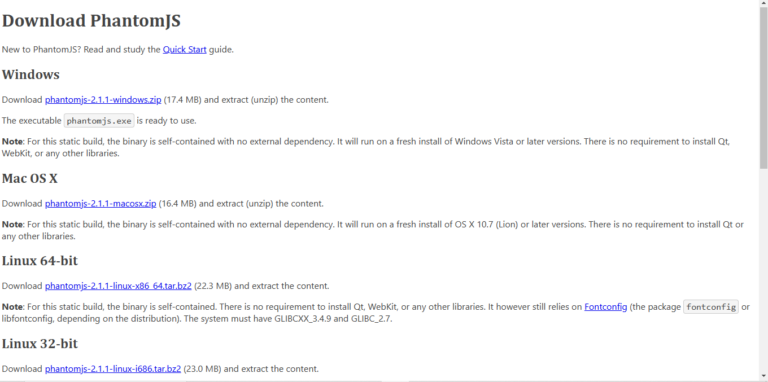Open the Quick Start guide link

[x=185, y=49]
